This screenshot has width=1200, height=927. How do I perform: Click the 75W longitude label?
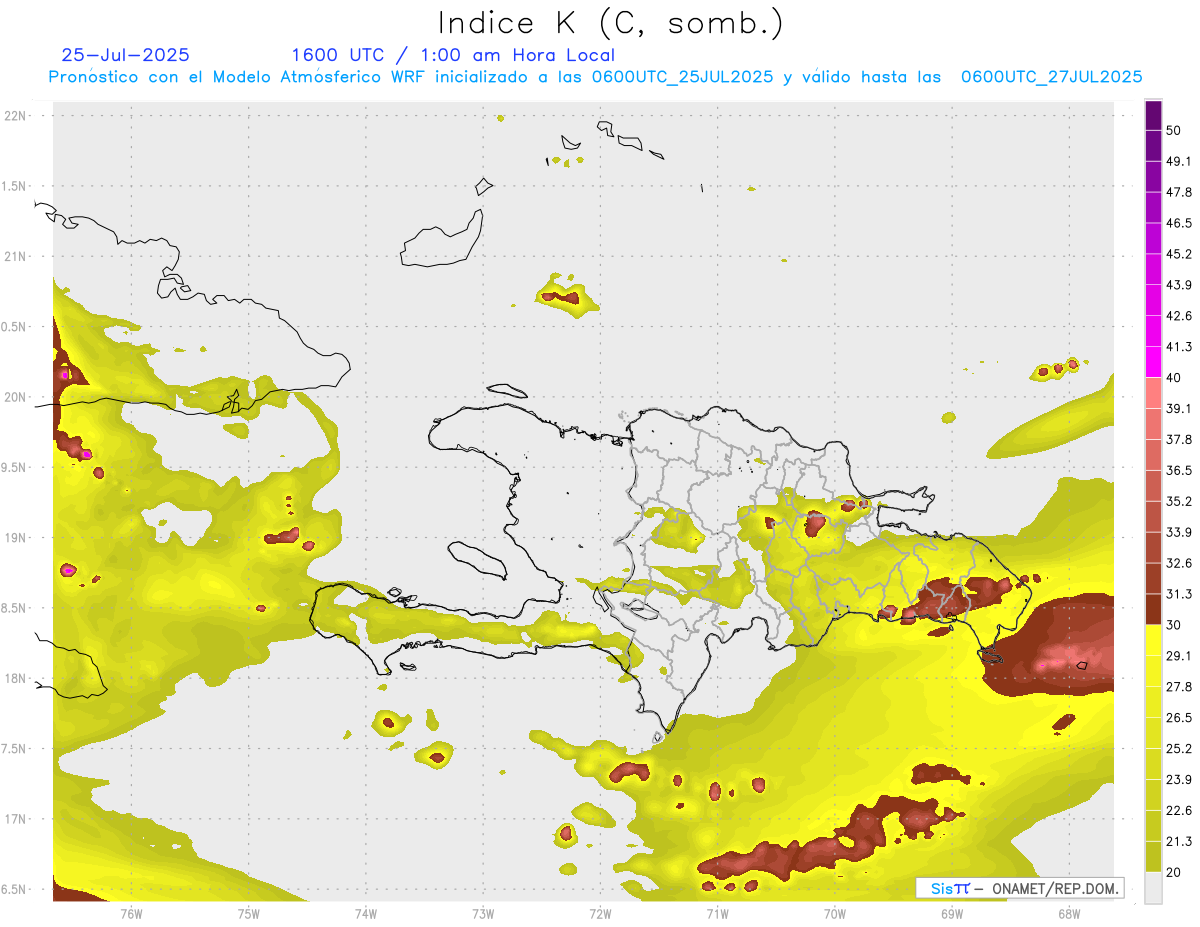click(249, 914)
